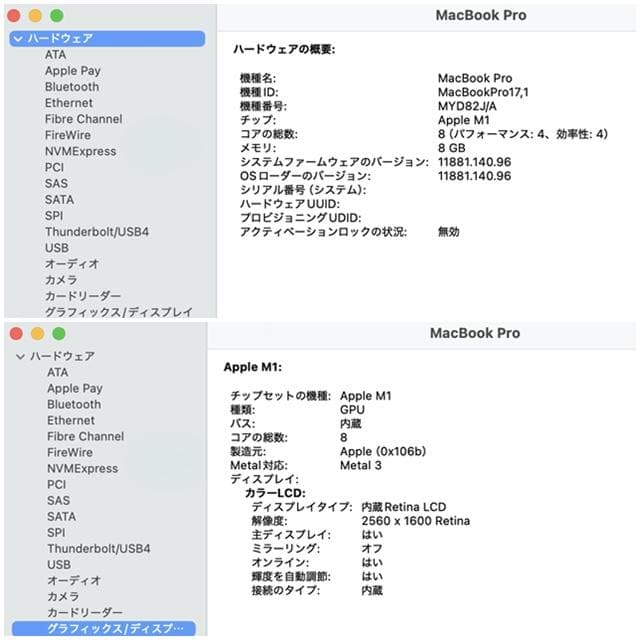640x640 pixels.
Task: Click memory value 8 GB
Action: pos(451,148)
